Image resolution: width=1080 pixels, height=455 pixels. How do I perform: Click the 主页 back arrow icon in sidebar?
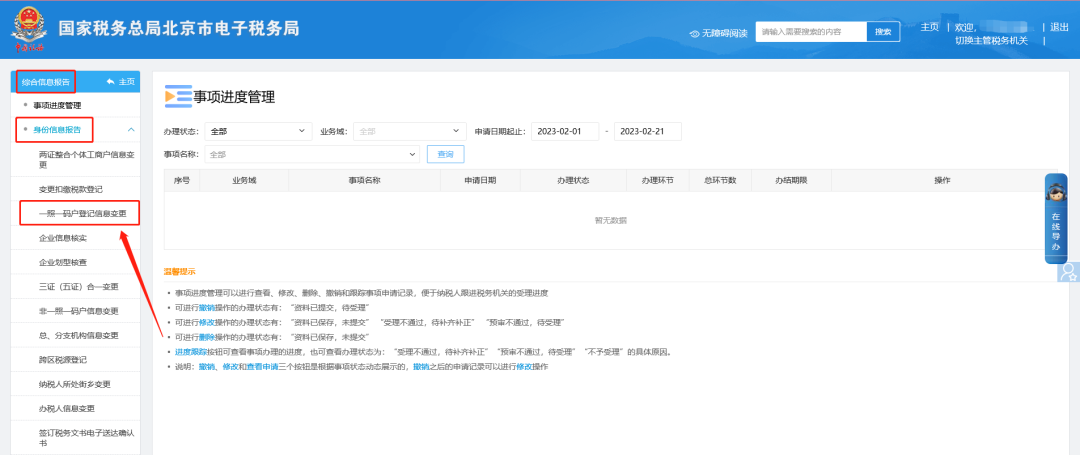(x=110, y=82)
